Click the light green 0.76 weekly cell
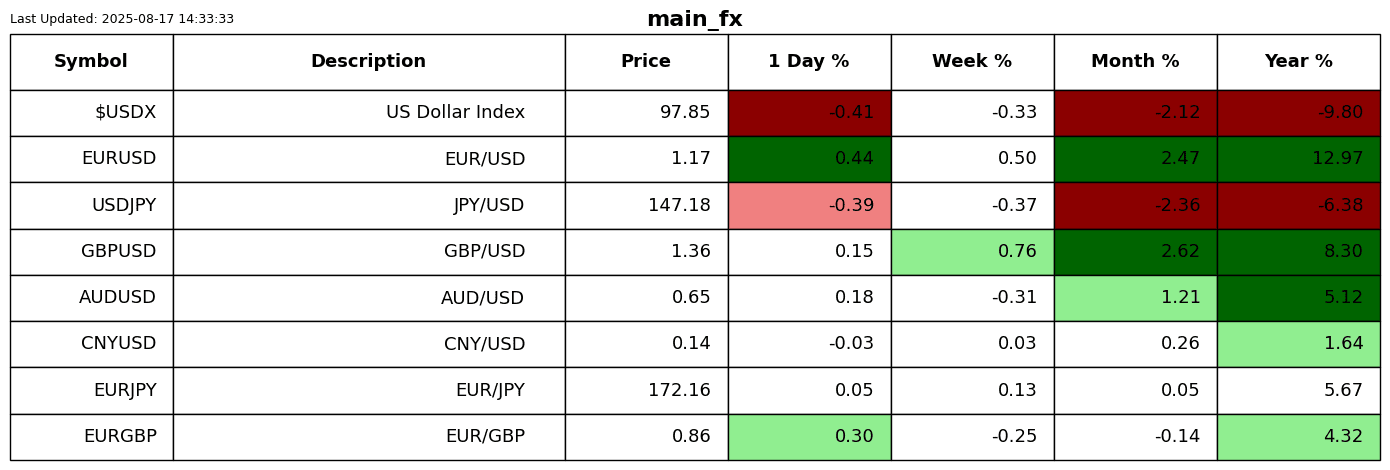This screenshot has width=1390, height=470. 972,252
